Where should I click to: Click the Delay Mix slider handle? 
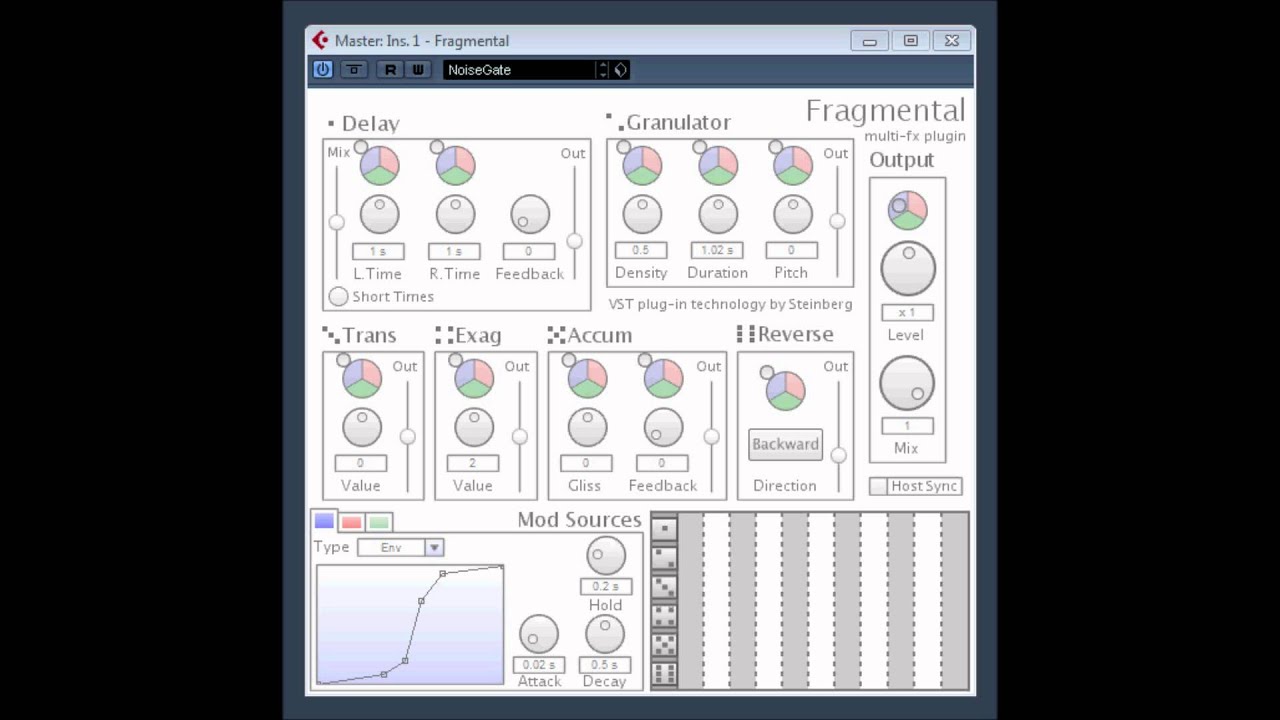(337, 222)
